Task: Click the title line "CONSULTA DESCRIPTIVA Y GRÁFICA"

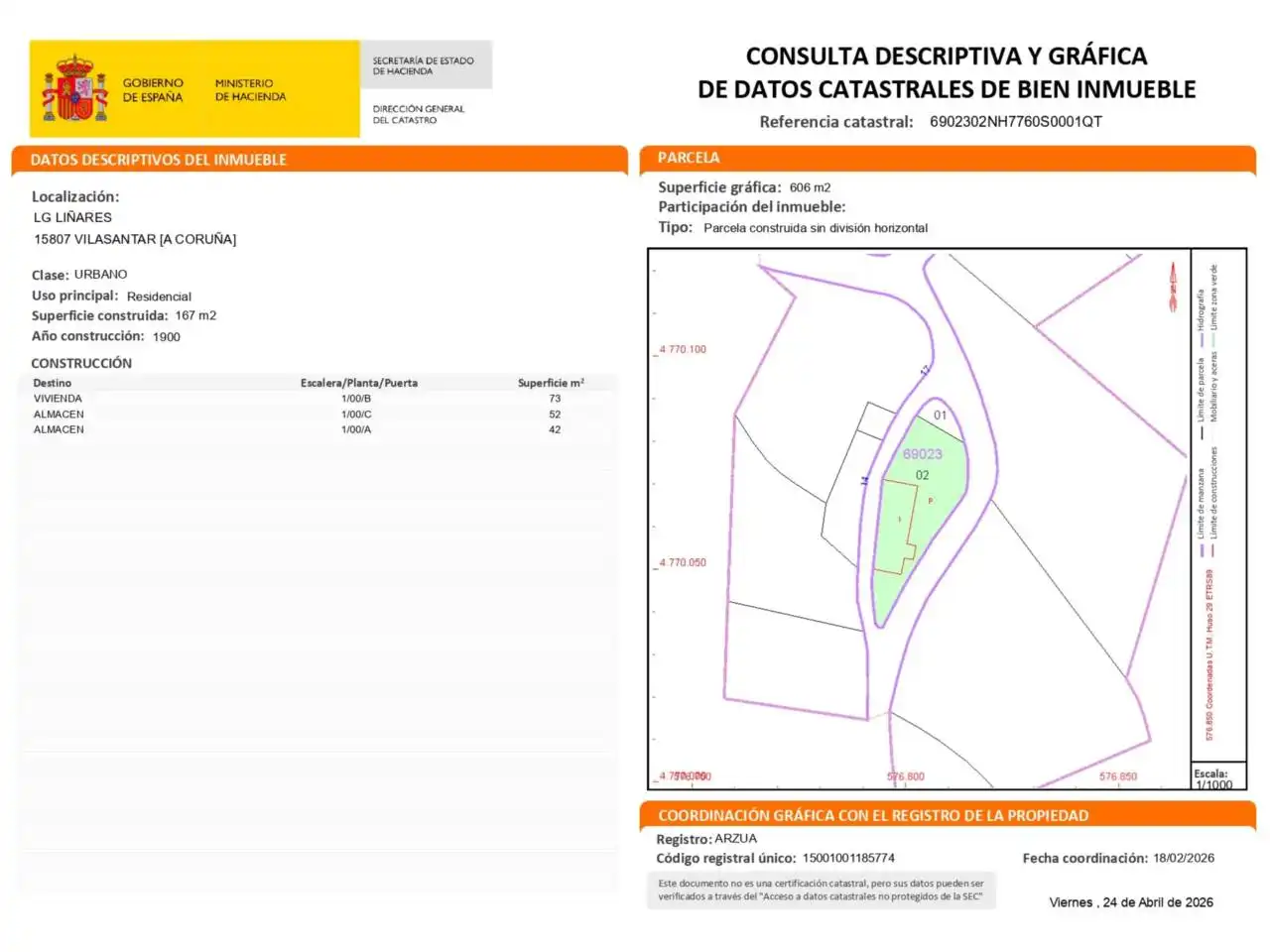Action: [947, 57]
